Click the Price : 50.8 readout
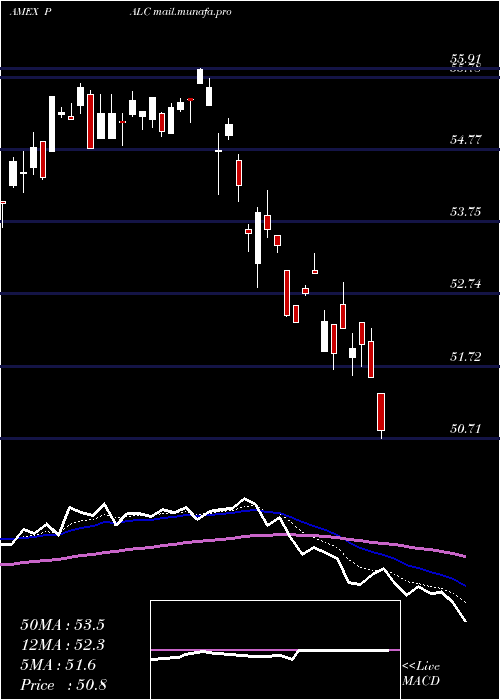The image size is (500, 700). point(63,685)
